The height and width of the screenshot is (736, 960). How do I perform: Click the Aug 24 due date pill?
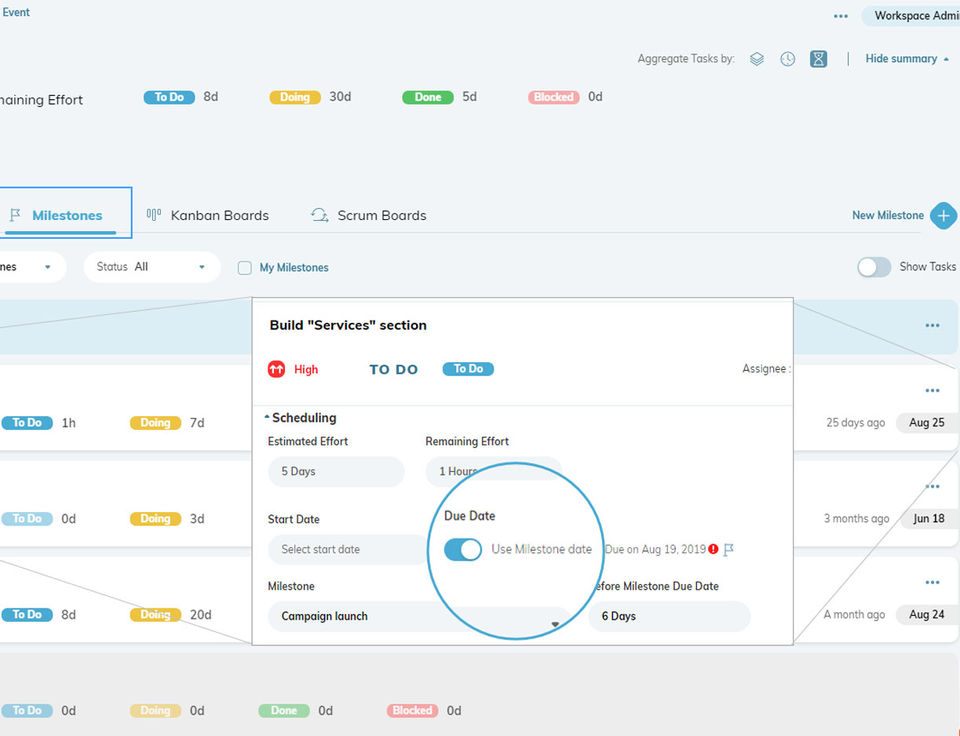[x=927, y=614]
